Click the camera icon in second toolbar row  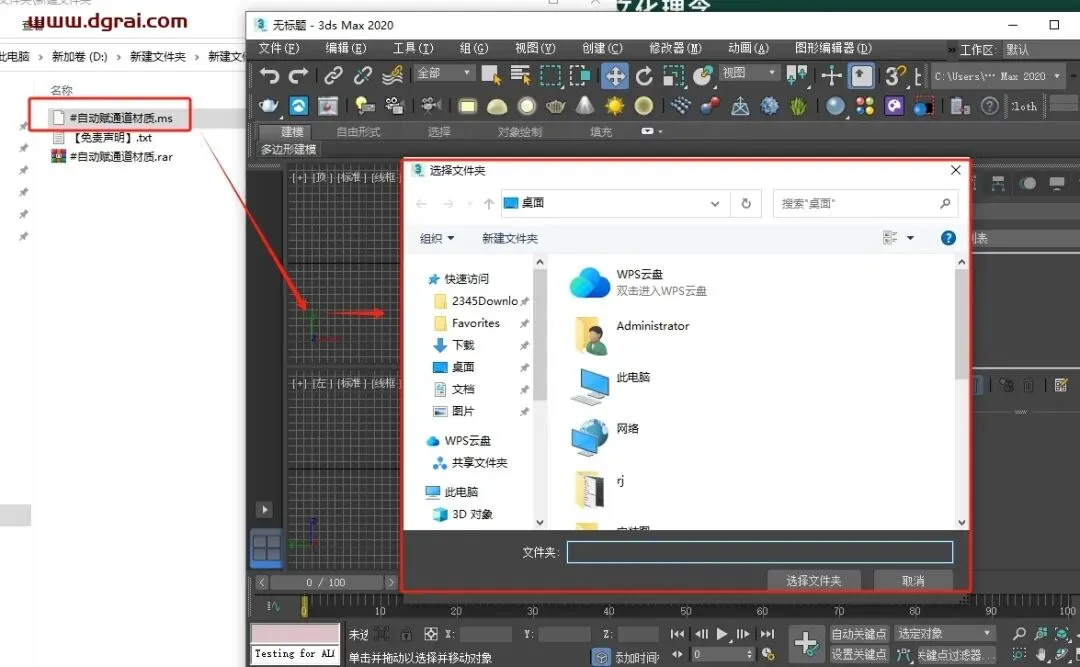pos(431,105)
